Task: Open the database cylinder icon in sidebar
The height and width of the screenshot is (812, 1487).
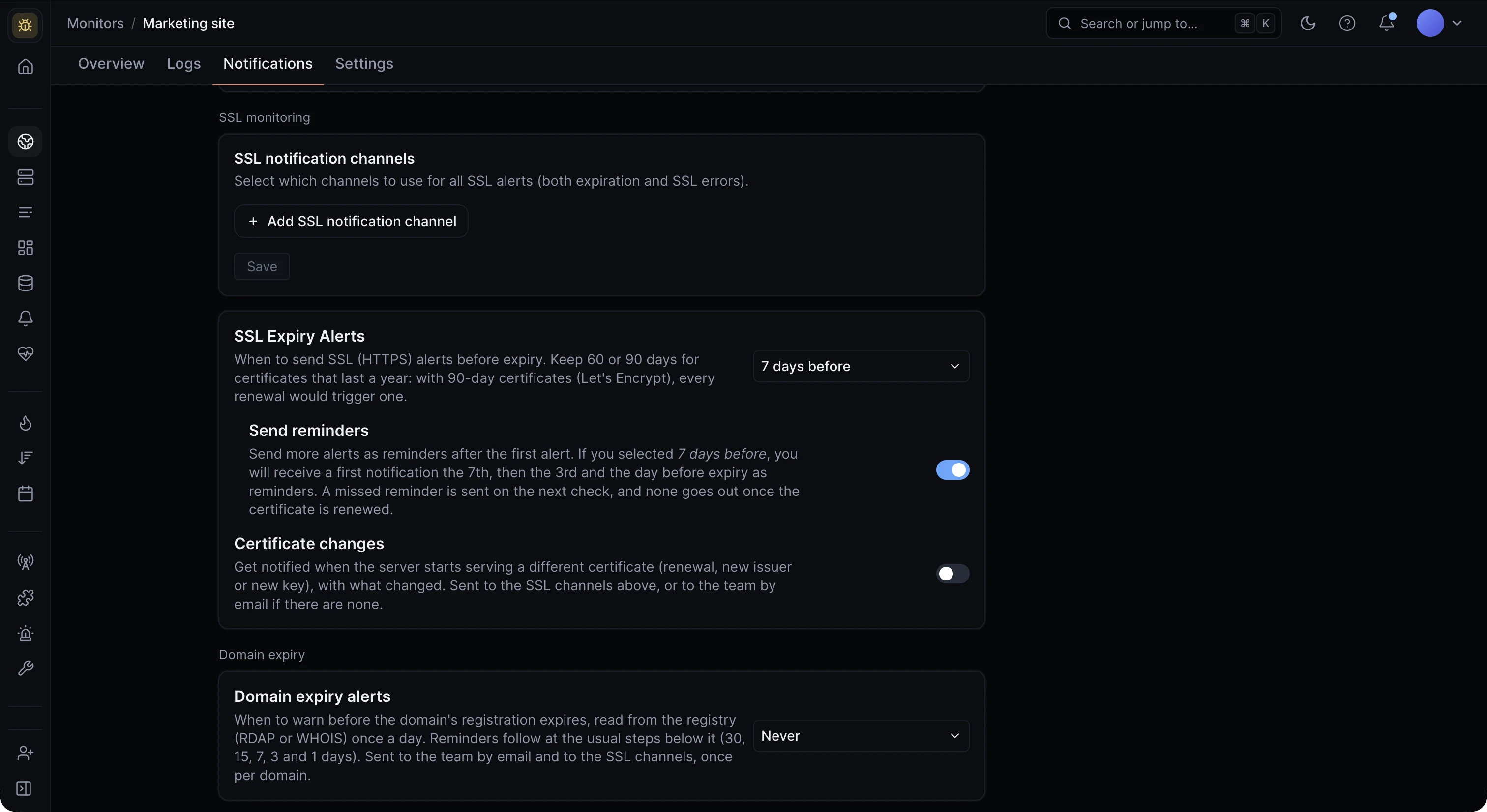Action: tap(26, 283)
